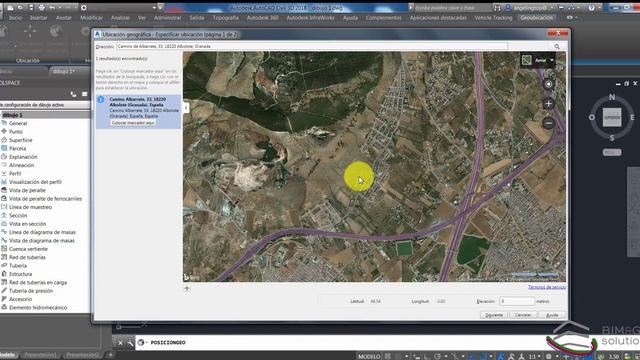Image resolution: width=640 pixels, height=360 pixels.
Task: Click the Cancelar button
Action: point(523,315)
